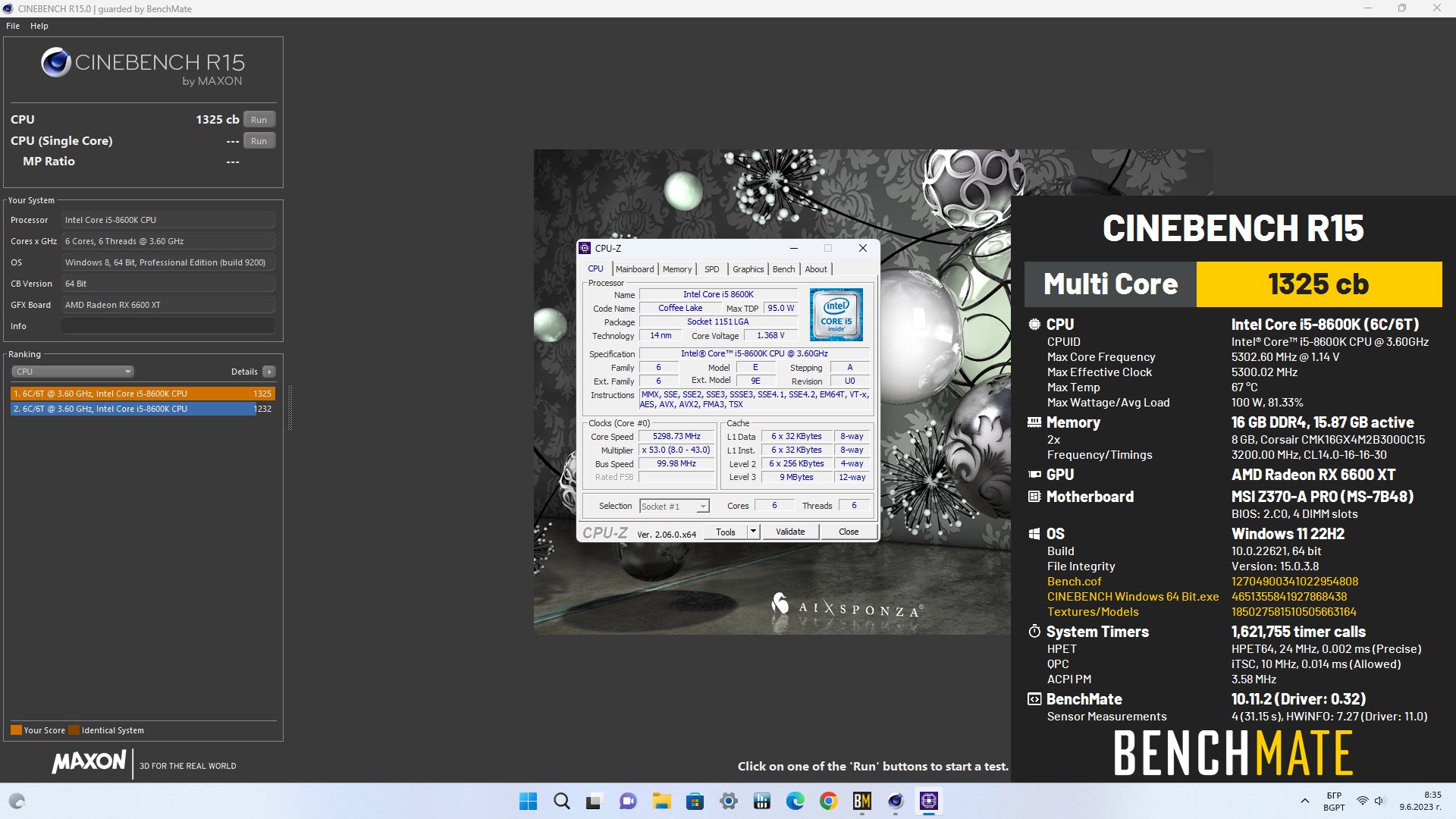Switch to CPU-Z Bench tab
The width and height of the screenshot is (1456, 819).
pos(784,269)
